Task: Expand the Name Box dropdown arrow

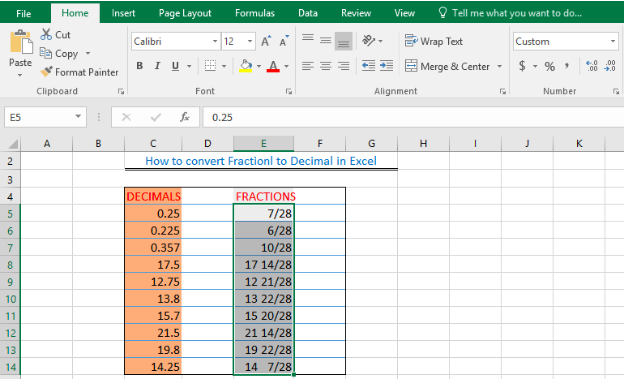Action: (78, 117)
